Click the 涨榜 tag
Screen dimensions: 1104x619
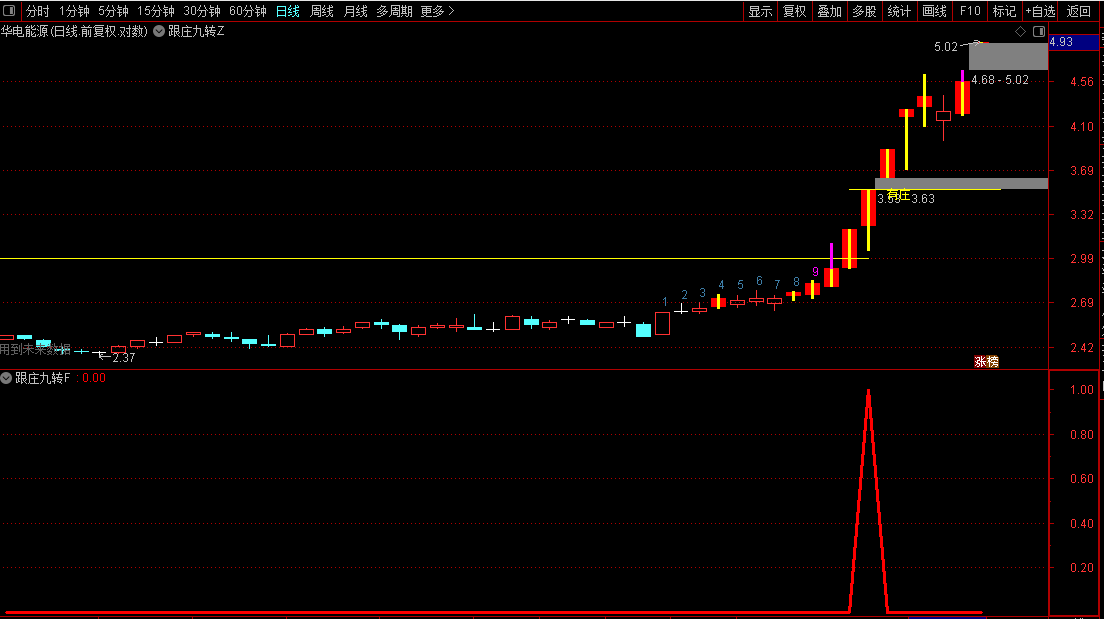coord(986,361)
